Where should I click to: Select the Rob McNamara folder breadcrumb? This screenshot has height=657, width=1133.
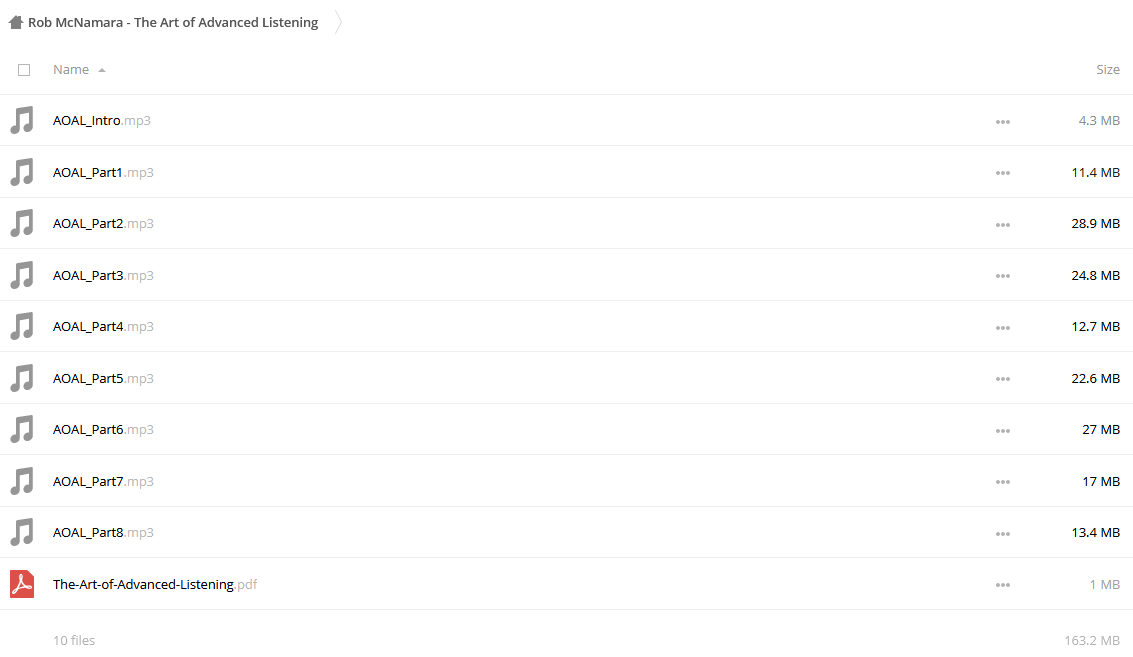pyautogui.click(x=173, y=22)
